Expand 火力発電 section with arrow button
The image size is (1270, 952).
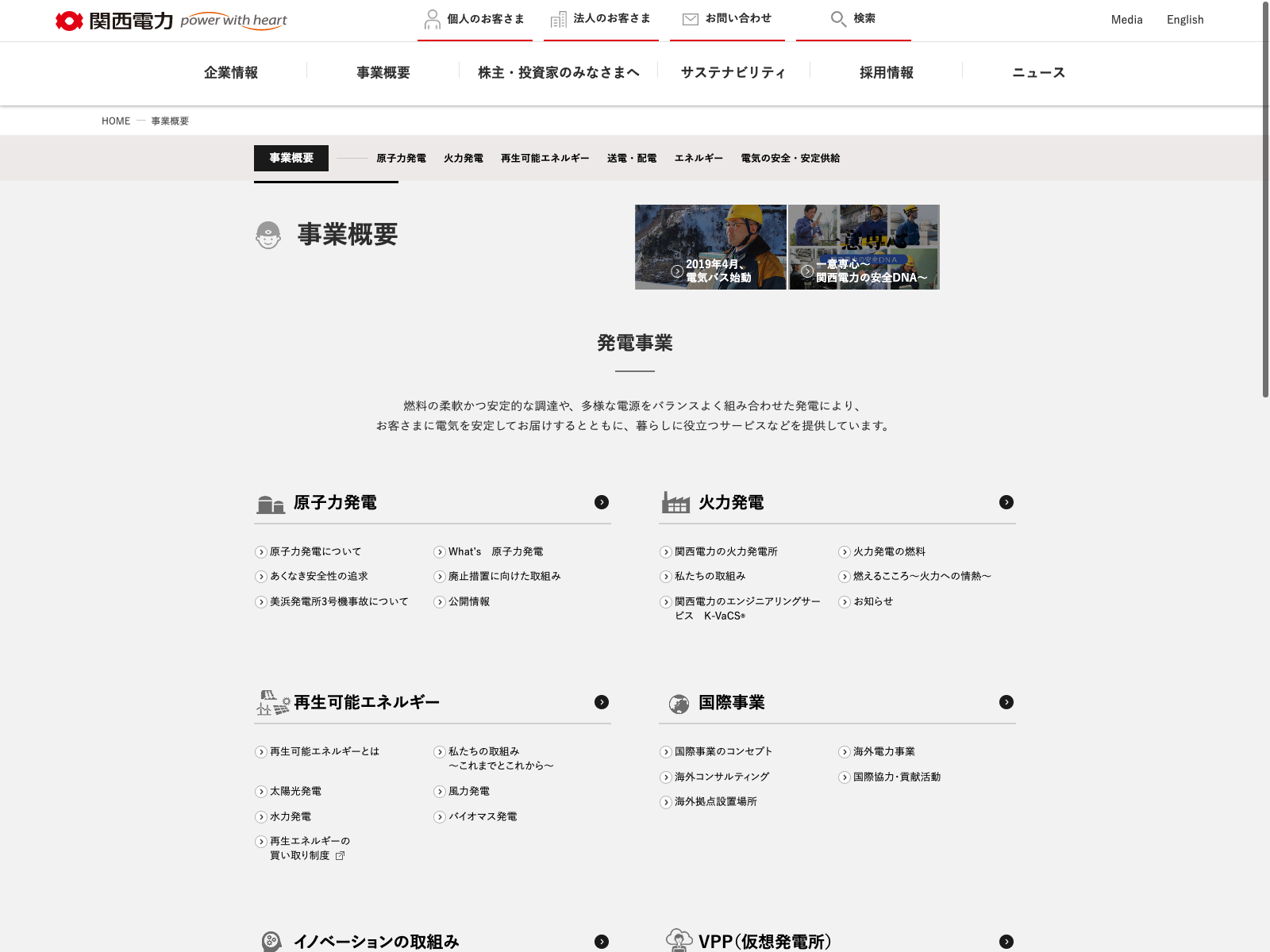click(1006, 502)
